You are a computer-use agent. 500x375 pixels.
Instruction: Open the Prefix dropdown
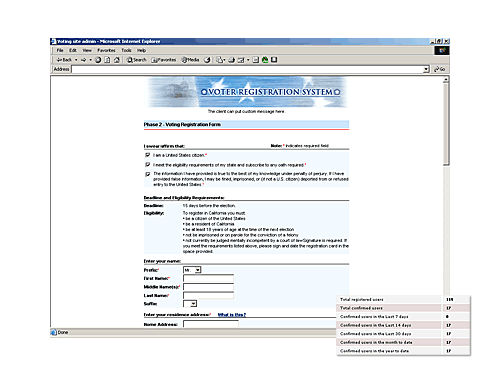(x=192, y=270)
